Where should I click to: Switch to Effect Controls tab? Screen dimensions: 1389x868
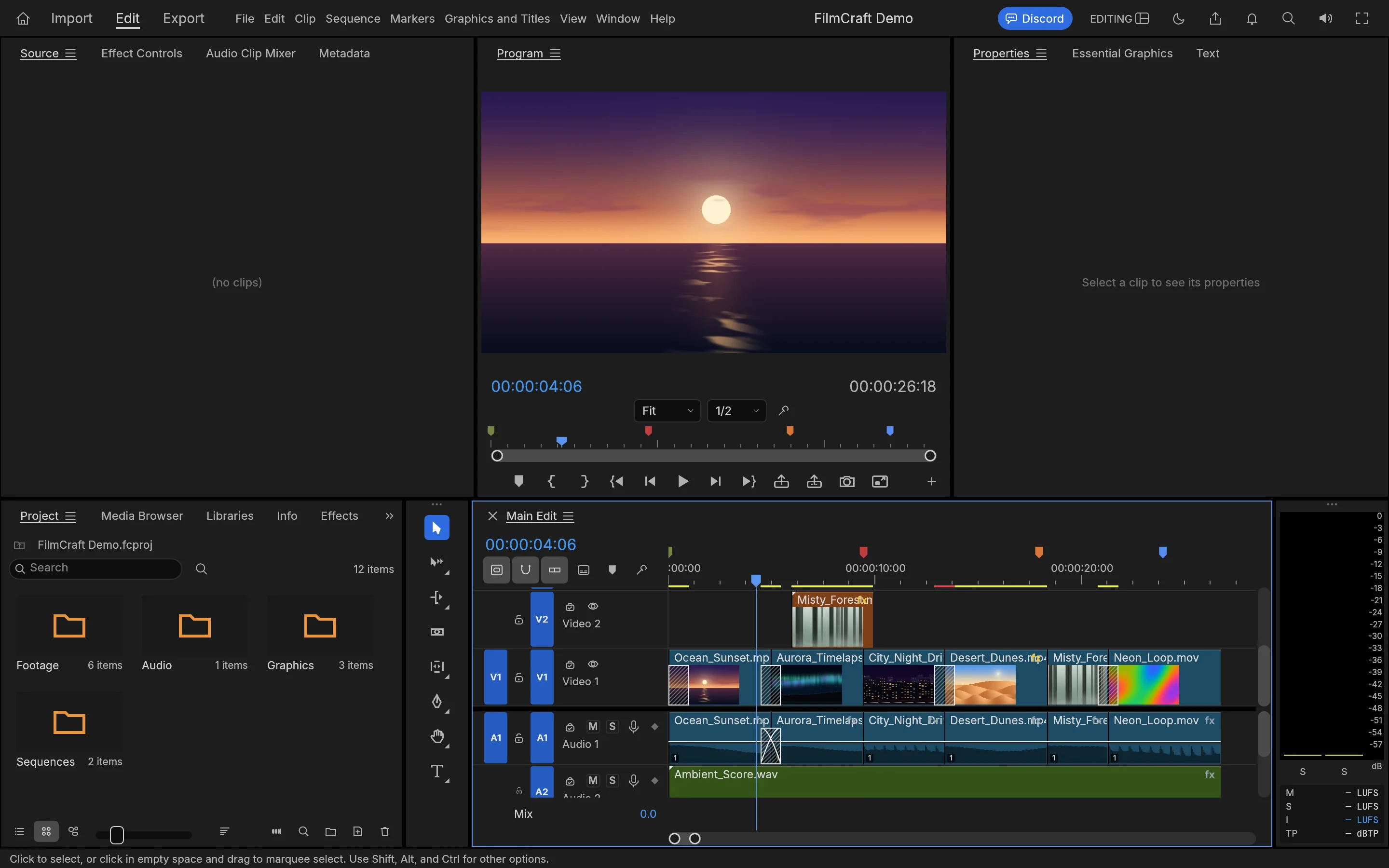coord(141,54)
